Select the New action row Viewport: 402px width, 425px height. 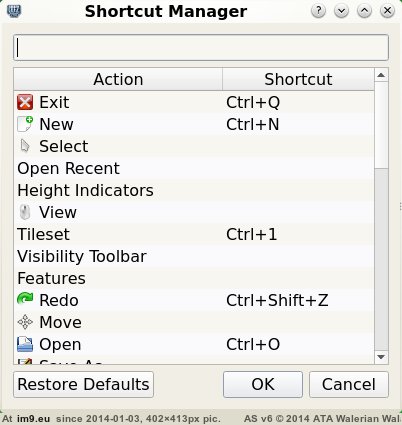pyautogui.click(x=194, y=124)
